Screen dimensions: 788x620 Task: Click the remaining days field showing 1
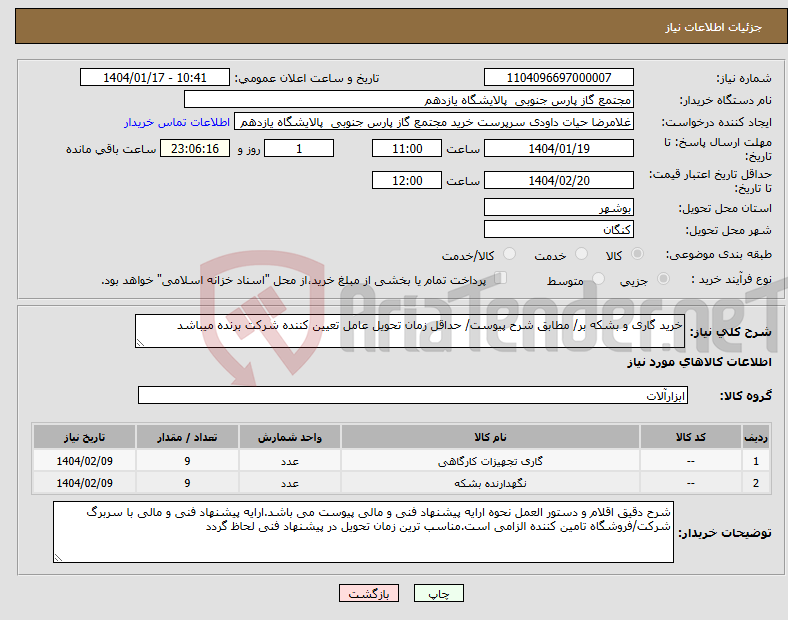(x=299, y=148)
